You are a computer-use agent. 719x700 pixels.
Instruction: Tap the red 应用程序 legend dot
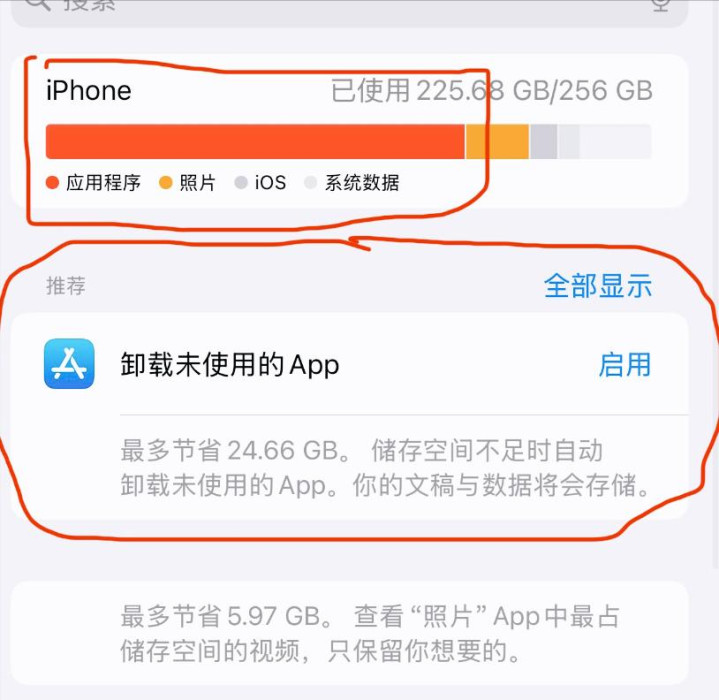point(53,182)
